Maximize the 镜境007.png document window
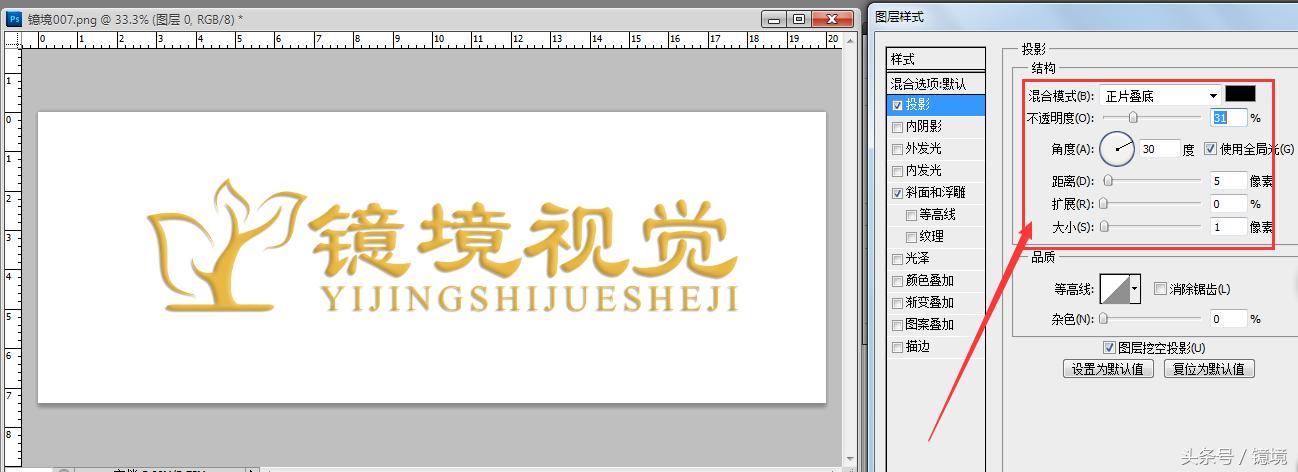Image resolution: width=1298 pixels, height=472 pixels. [x=799, y=18]
